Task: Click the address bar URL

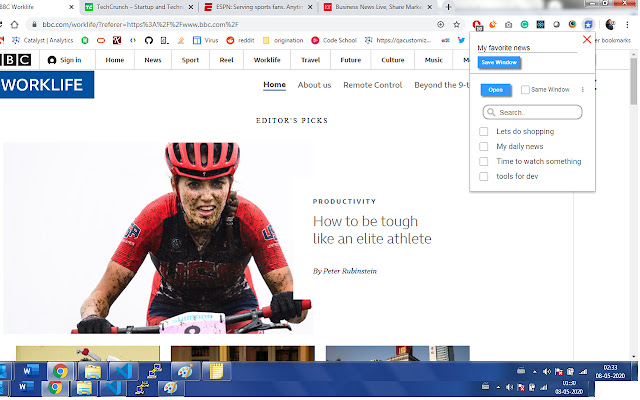Action: (140, 24)
